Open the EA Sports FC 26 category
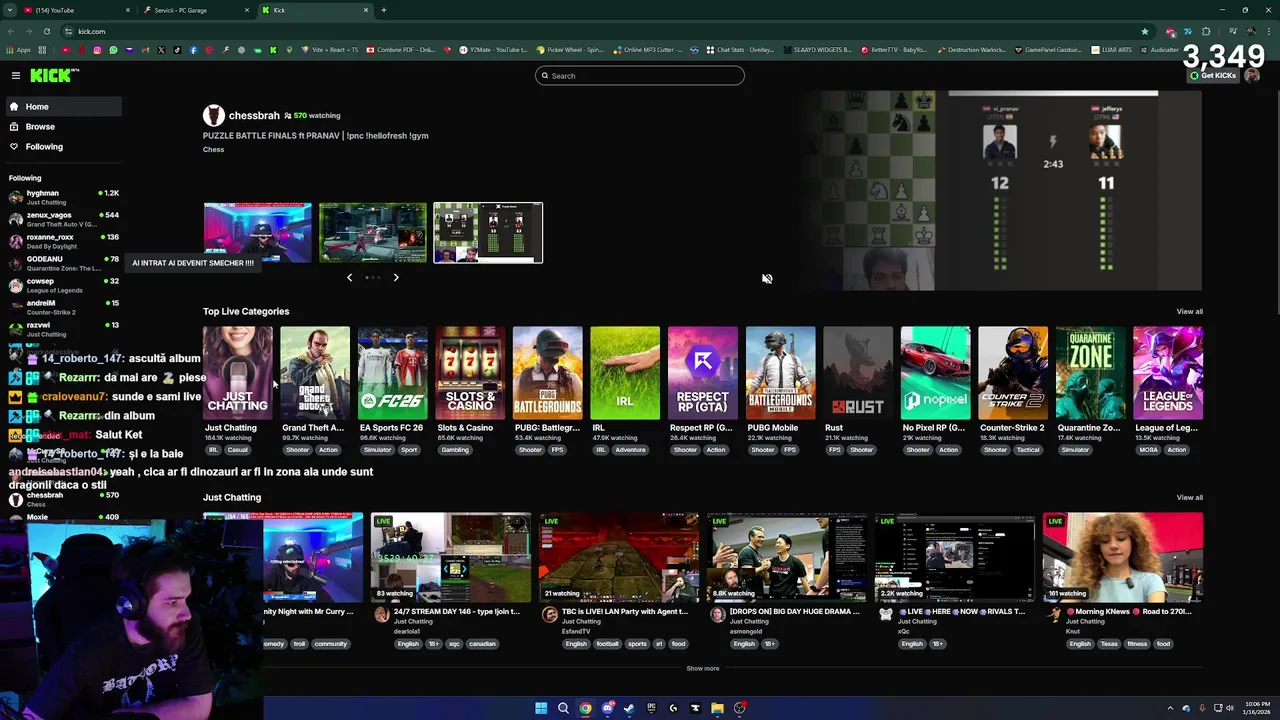The image size is (1280, 720). (x=392, y=373)
